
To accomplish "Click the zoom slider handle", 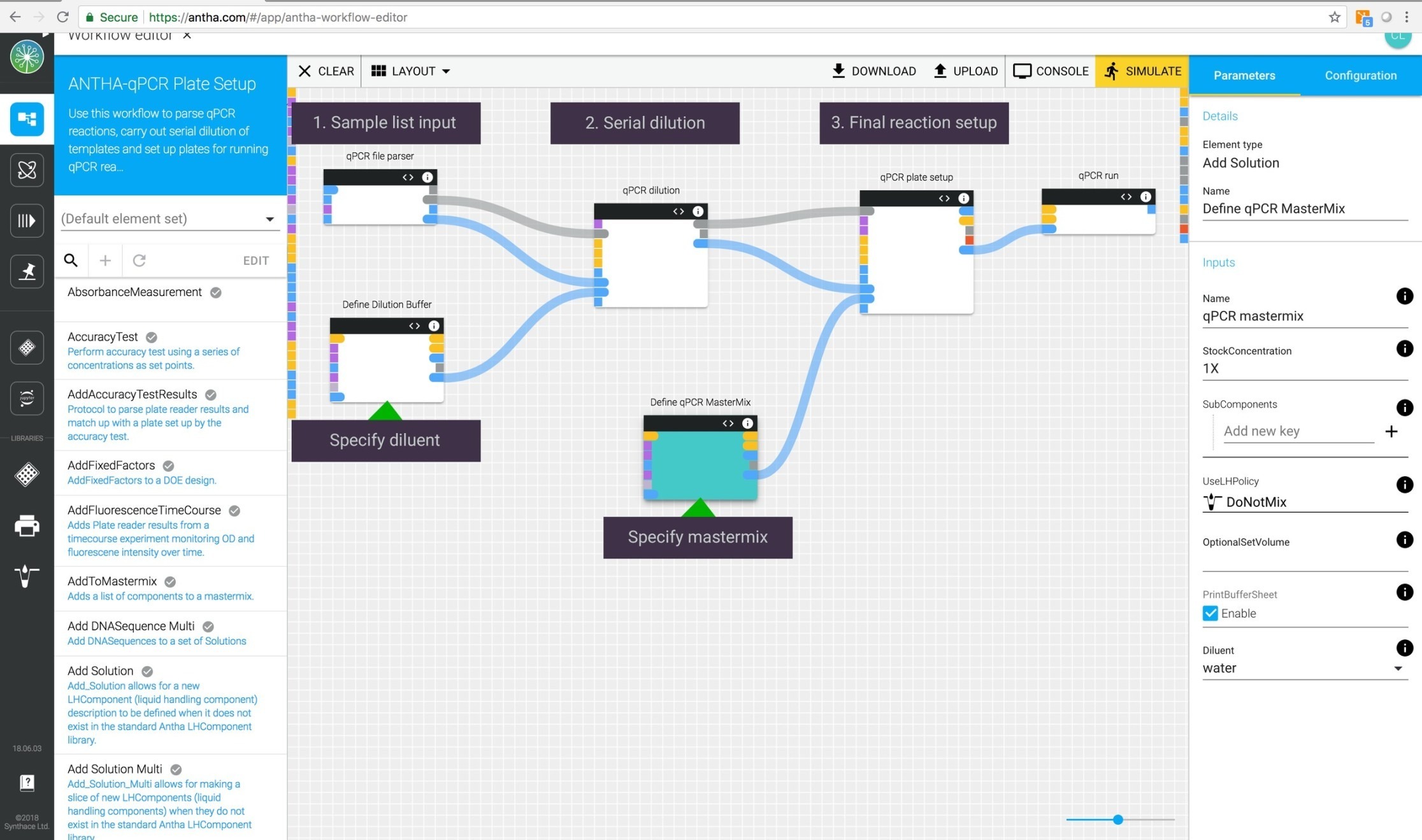I will 1117,820.
